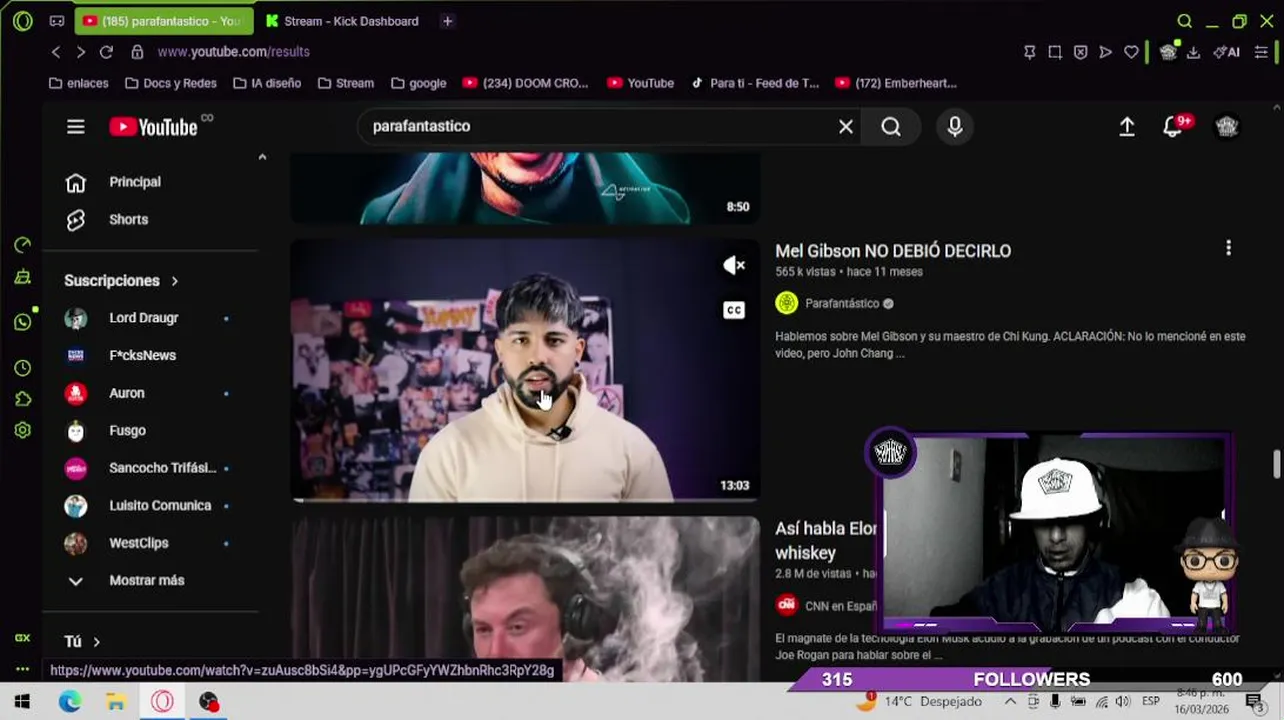Toggle captions on the Mel Gibson preview
The height and width of the screenshot is (720, 1284).
734,310
